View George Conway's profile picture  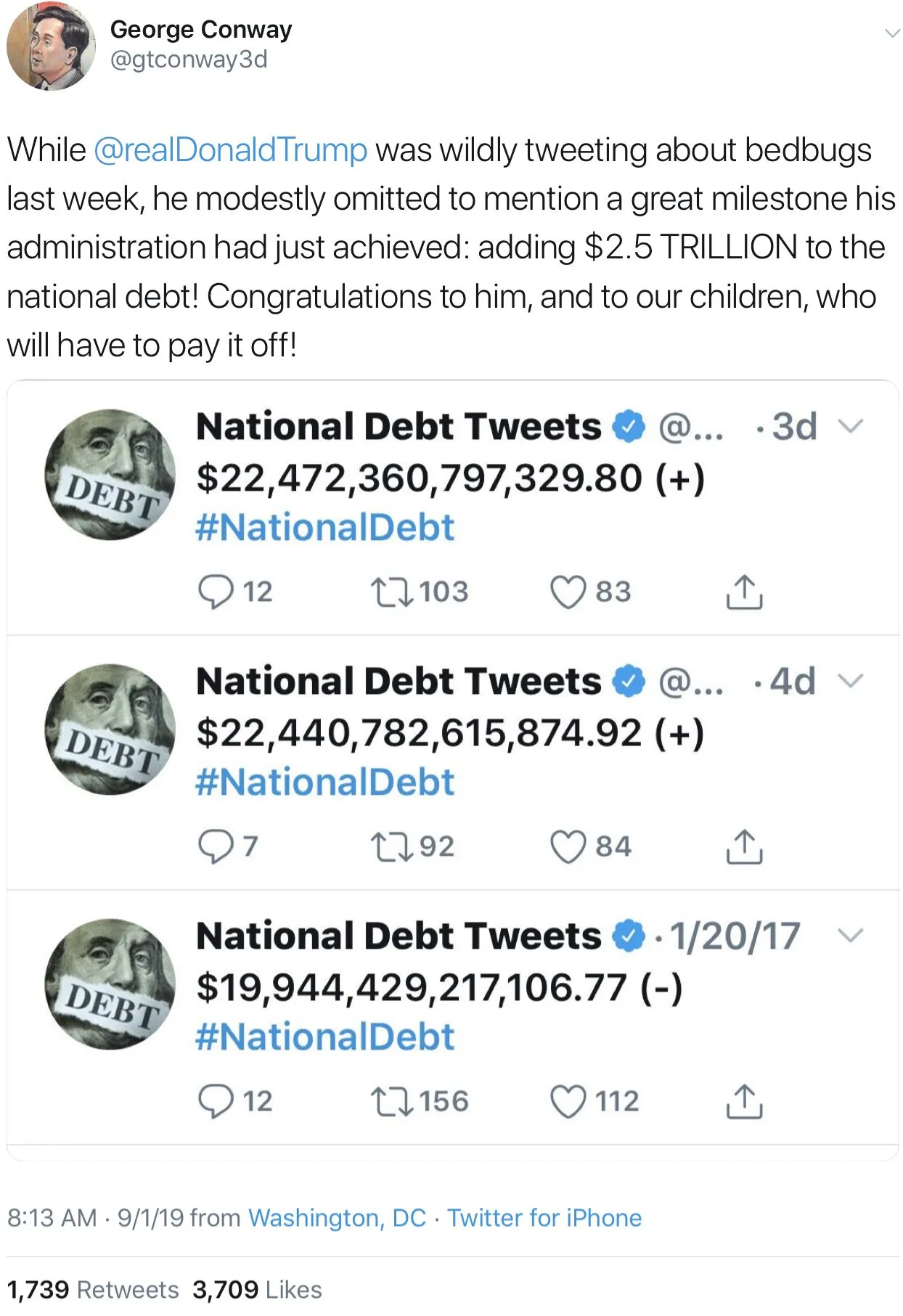coord(51,46)
